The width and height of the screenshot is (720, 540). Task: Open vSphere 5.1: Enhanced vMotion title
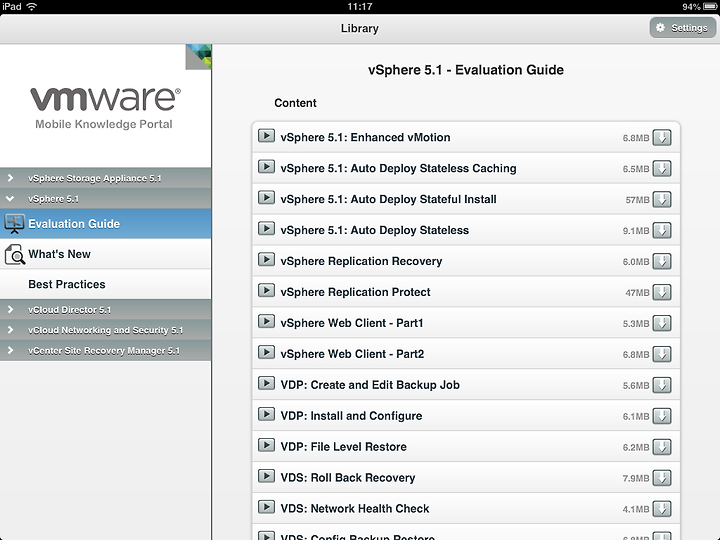[x=365, y=137]
